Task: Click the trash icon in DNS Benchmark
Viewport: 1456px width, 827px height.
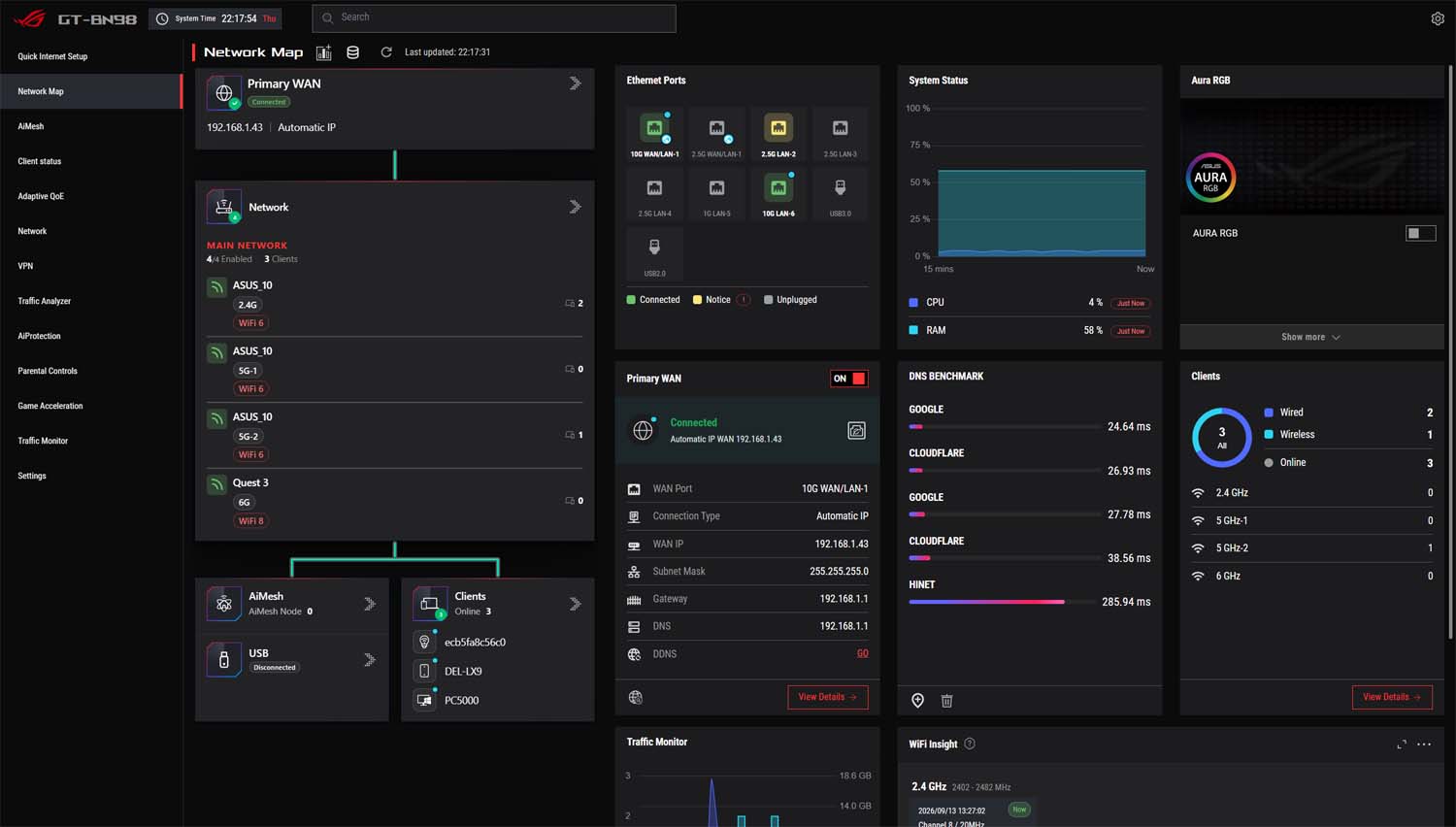Action: click(x=947, y=701)
